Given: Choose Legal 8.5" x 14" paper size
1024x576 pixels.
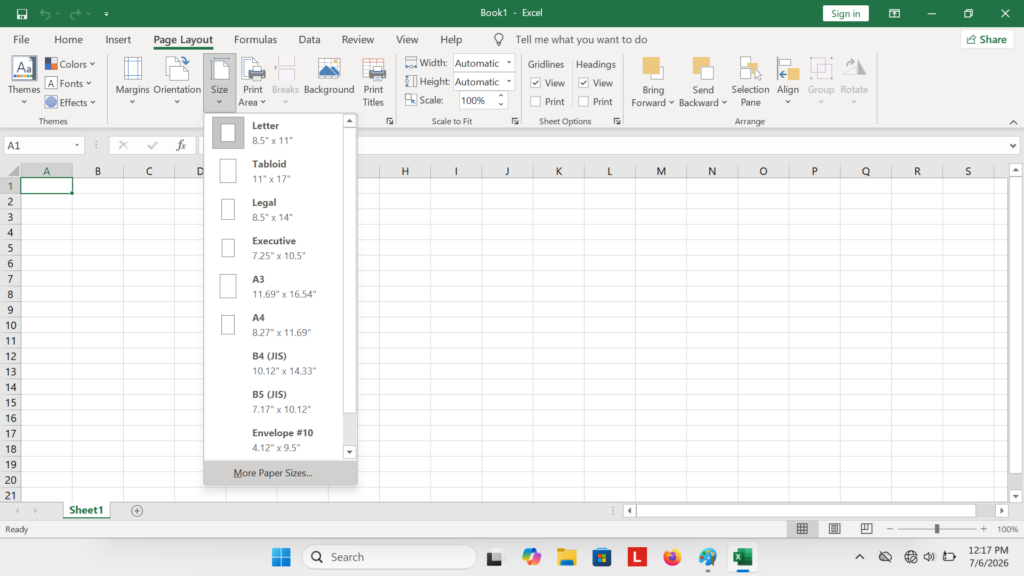Looking at the screenshot, I should [x=274, y=210].
